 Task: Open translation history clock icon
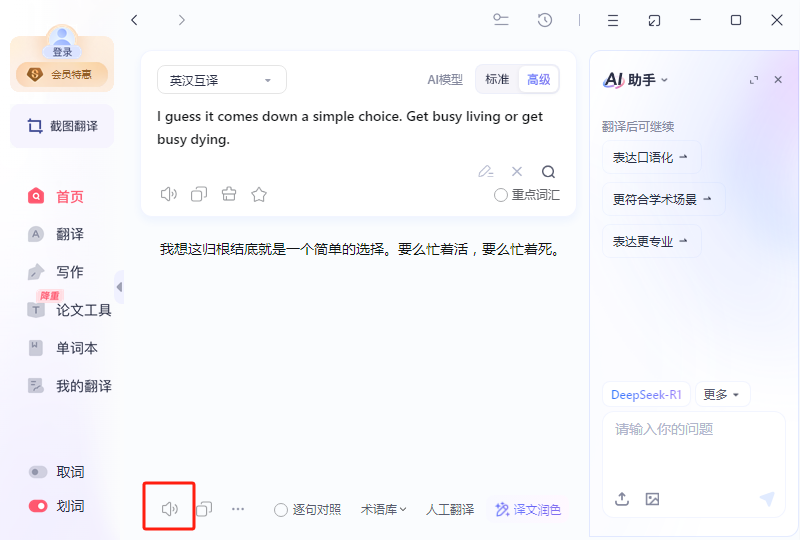pos(545,20)
